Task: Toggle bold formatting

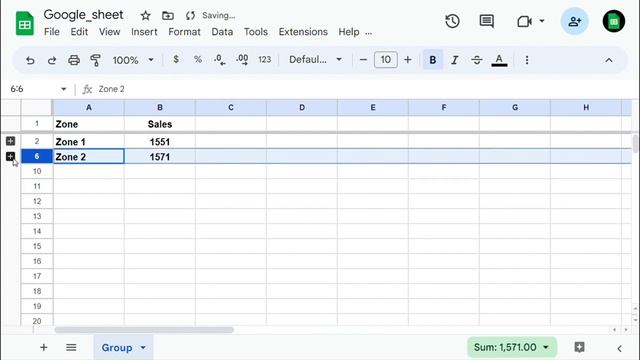Action: 433,60
